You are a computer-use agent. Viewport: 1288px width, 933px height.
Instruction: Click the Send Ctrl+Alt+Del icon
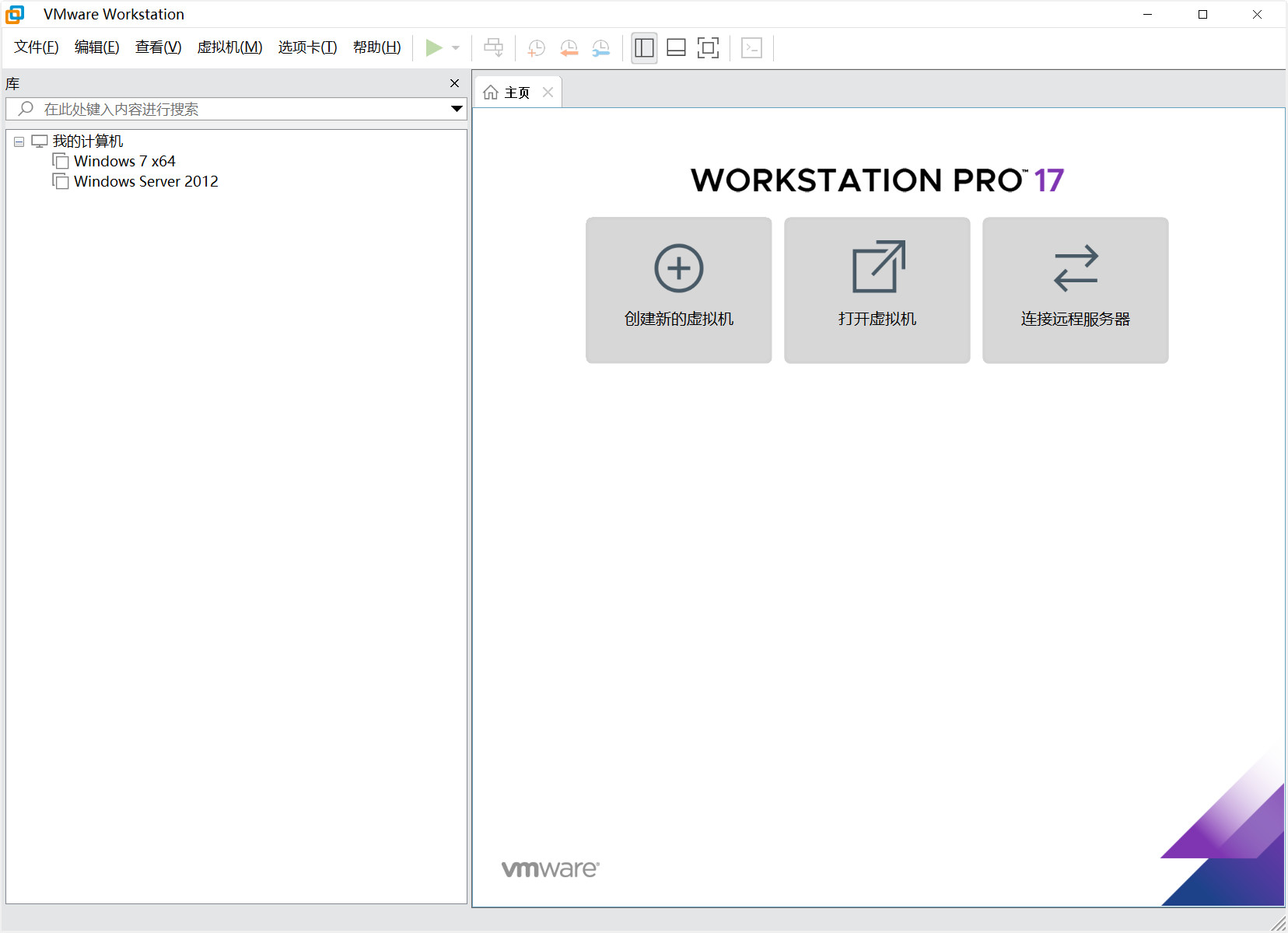[x=494, y=47]
